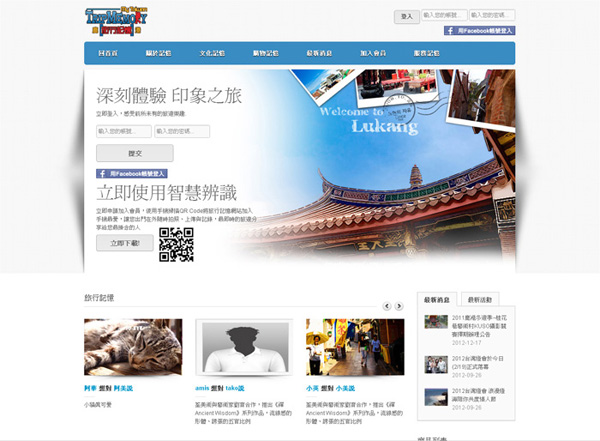Open the 最新消息 tab in the sidebar

(441, 299)
